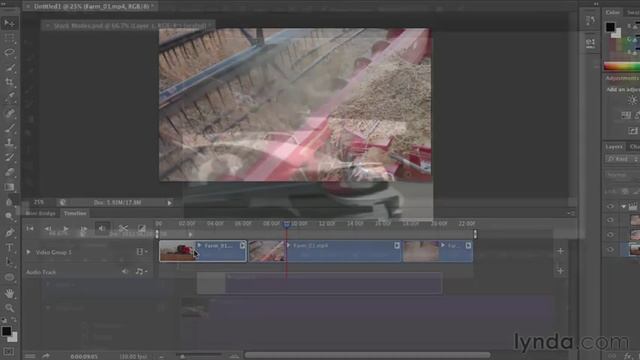The width and height of the screenshot is (640, 360).
Task: Select the Hand tool
Action: point(9,293)
